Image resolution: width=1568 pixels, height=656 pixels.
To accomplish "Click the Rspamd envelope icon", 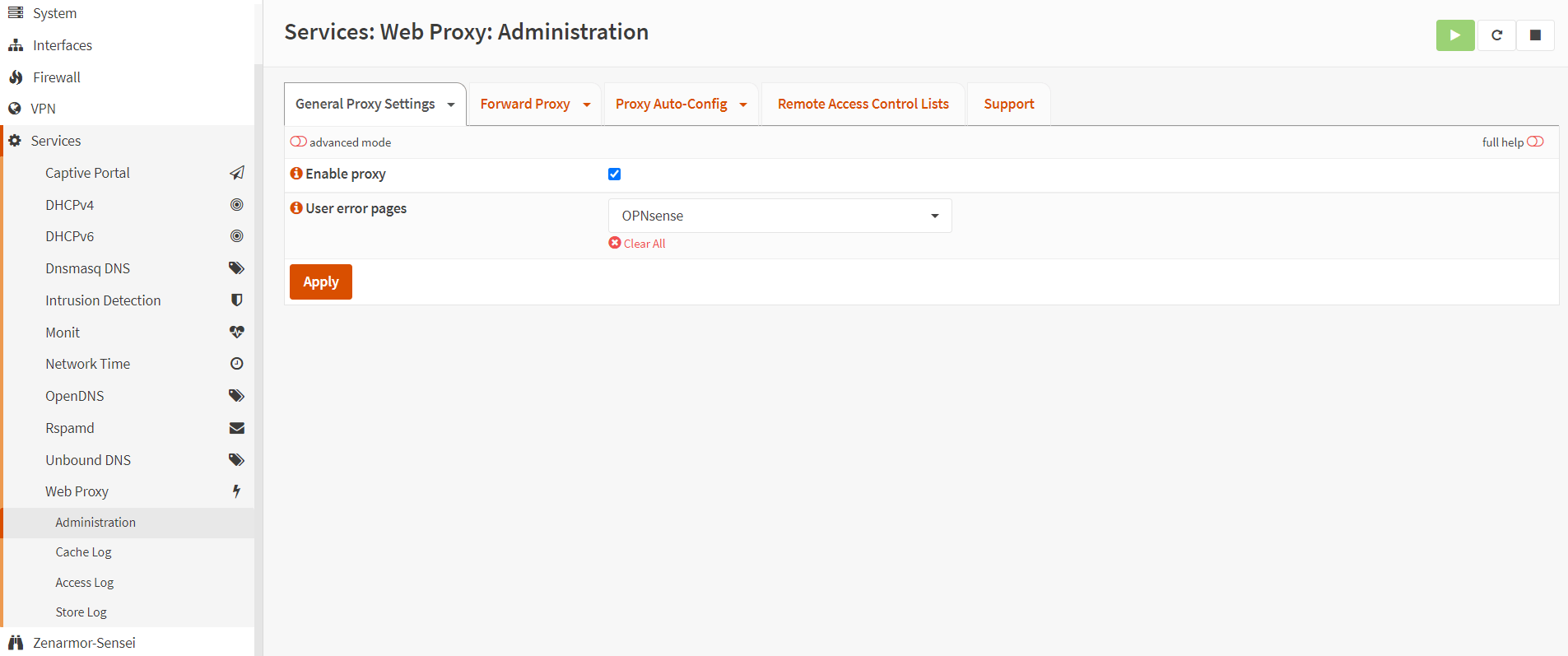I will click(x=237, y=428).
